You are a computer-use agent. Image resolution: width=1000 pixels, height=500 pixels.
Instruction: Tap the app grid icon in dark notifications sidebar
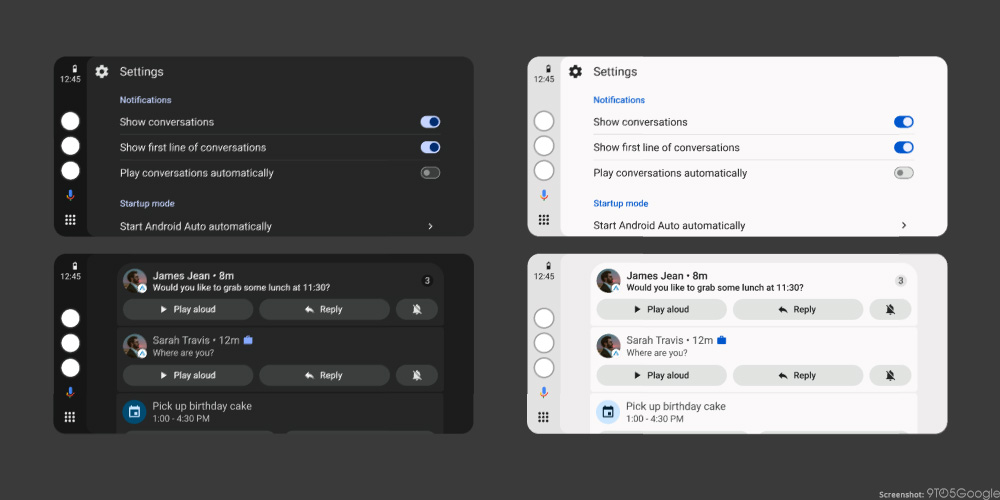click(70, 417)
